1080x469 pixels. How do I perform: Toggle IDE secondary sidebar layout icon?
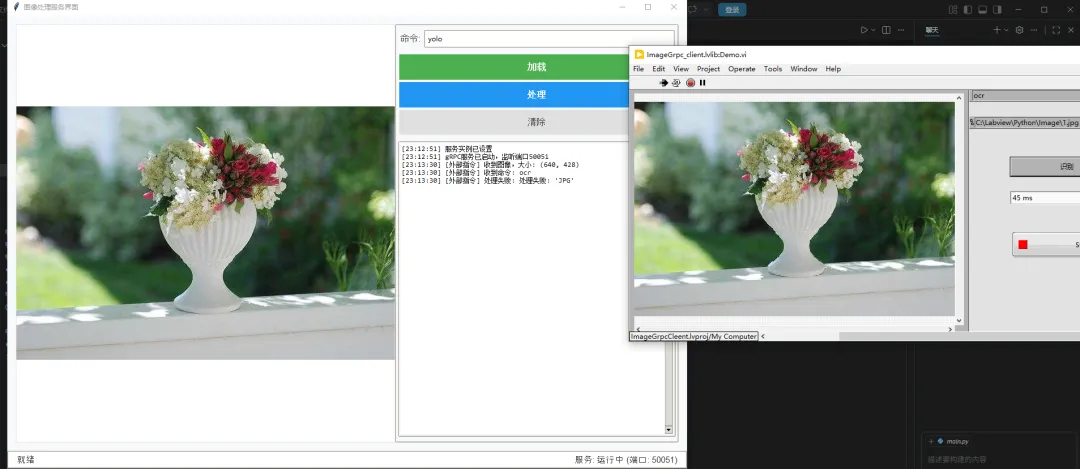997,10
